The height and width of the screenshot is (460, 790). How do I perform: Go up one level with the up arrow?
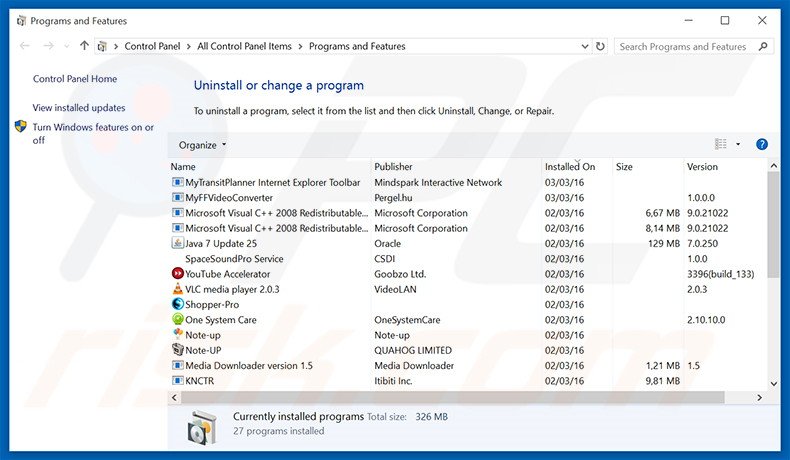[x=84, y=46]
